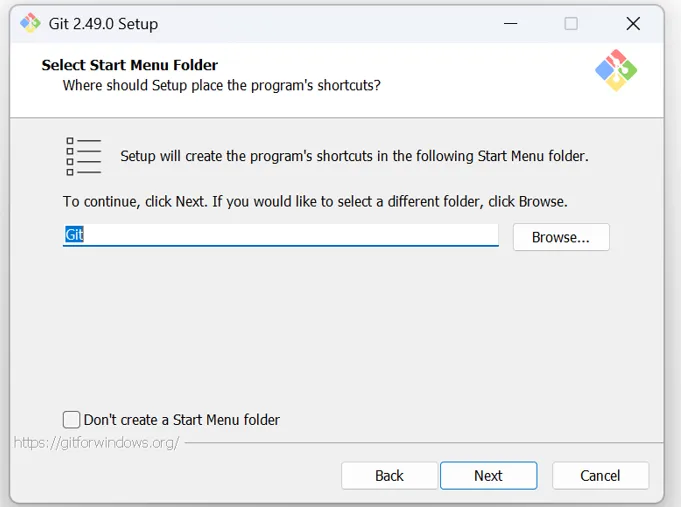Click the "To continue, click Next" instruction text

click(315, 201)
